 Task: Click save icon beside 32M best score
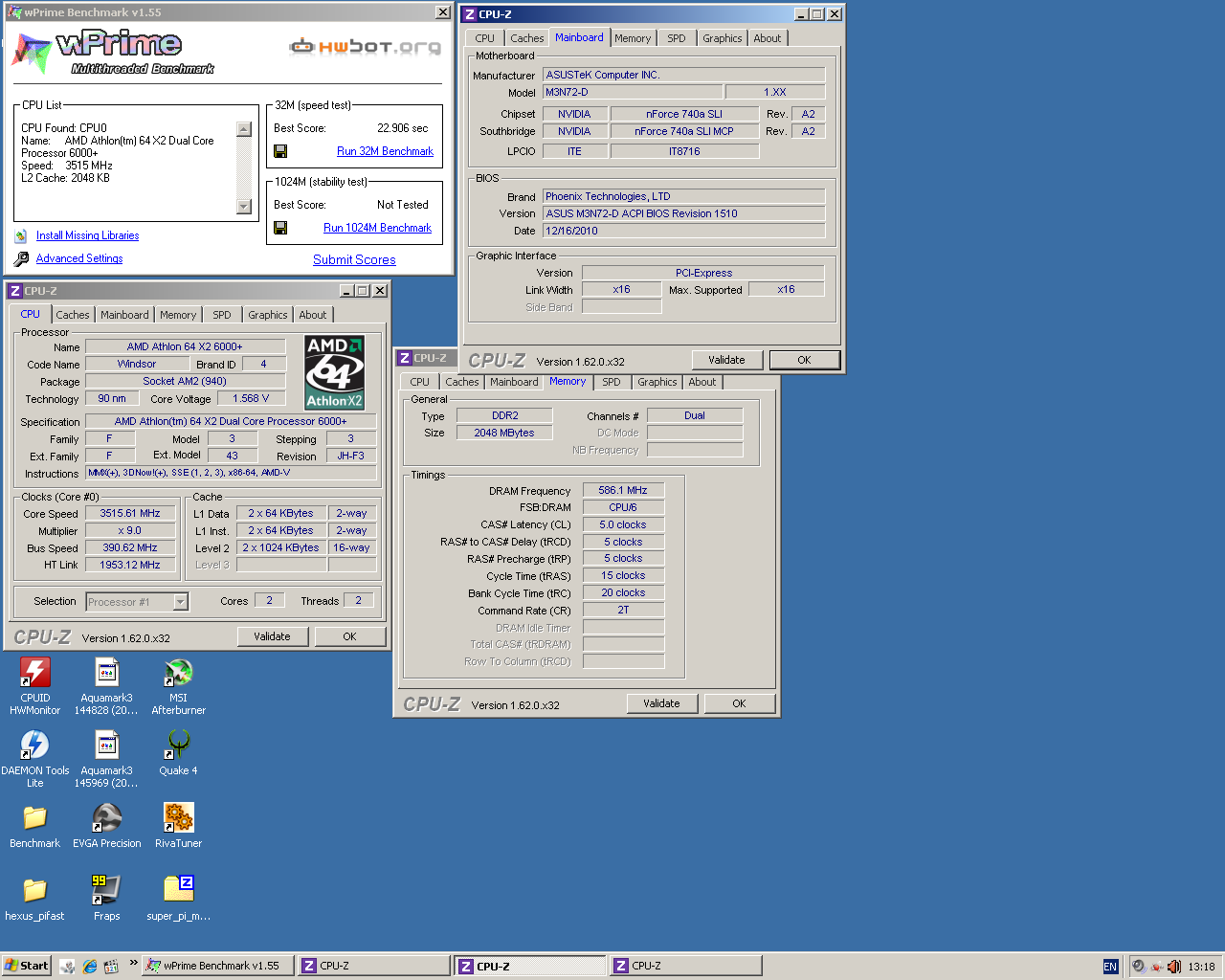click(280, 151)
